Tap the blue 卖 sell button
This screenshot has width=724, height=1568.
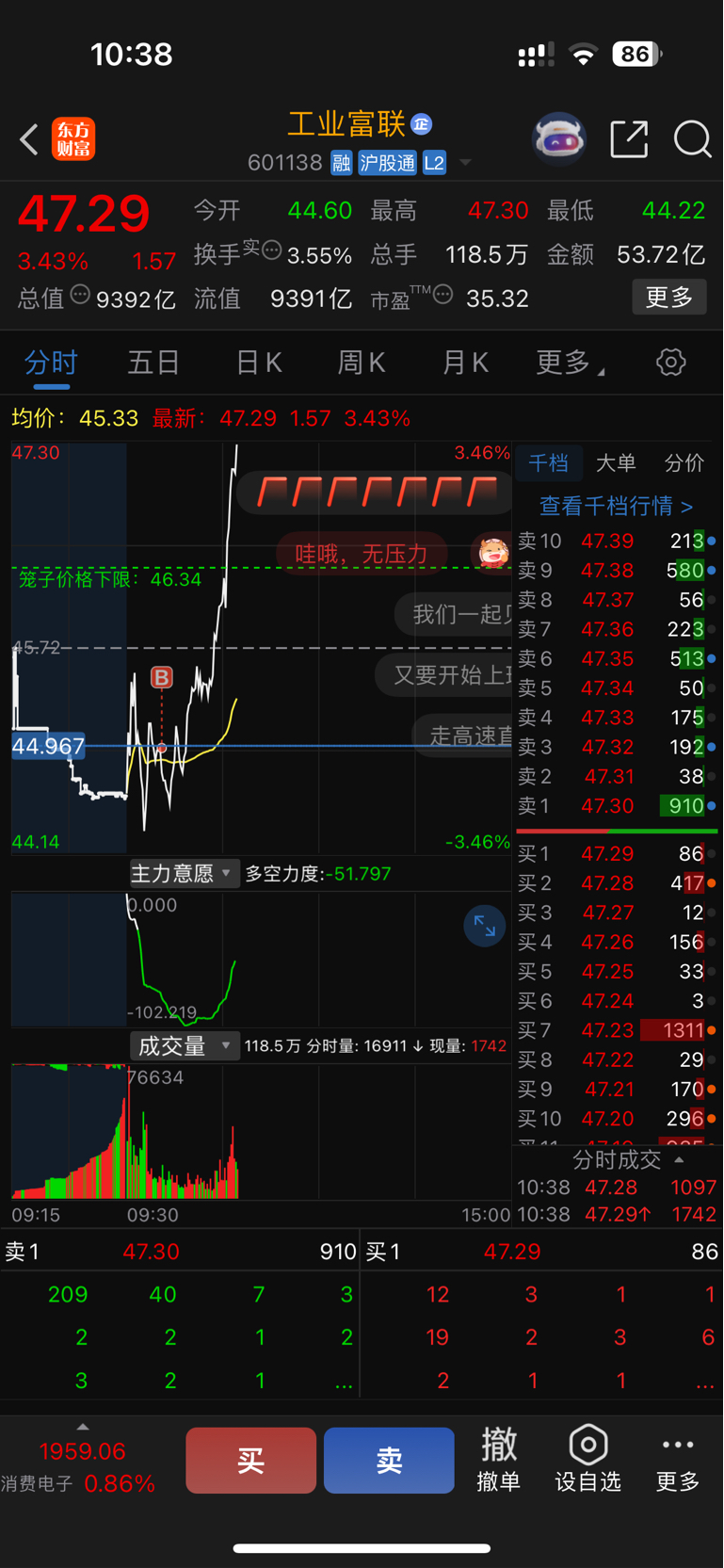tap(389, 1460)
